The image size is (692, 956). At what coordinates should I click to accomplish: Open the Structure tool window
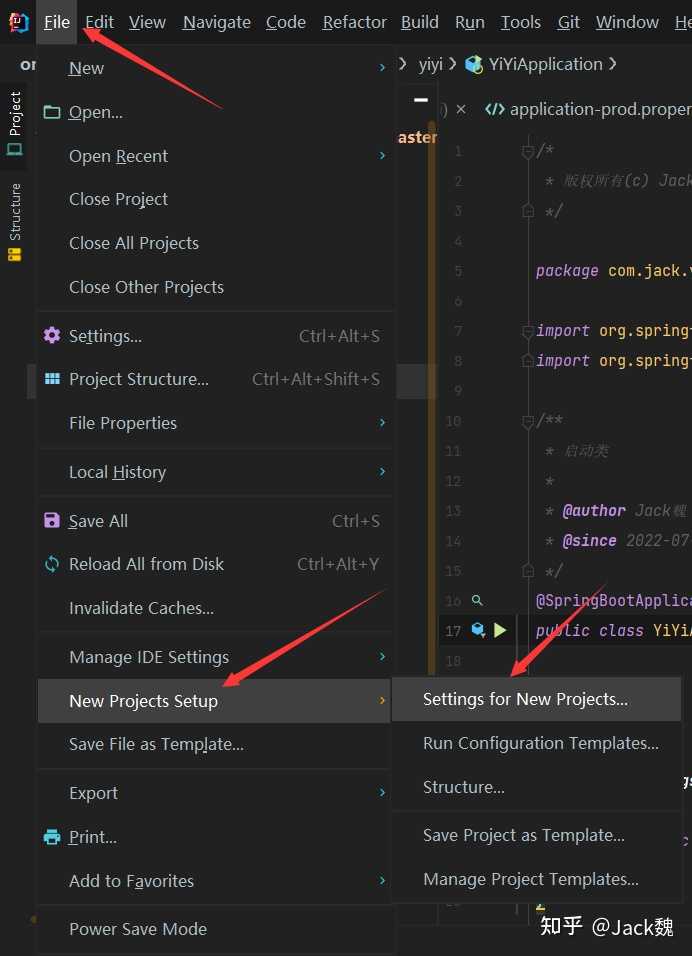click(x=15, y=222)
